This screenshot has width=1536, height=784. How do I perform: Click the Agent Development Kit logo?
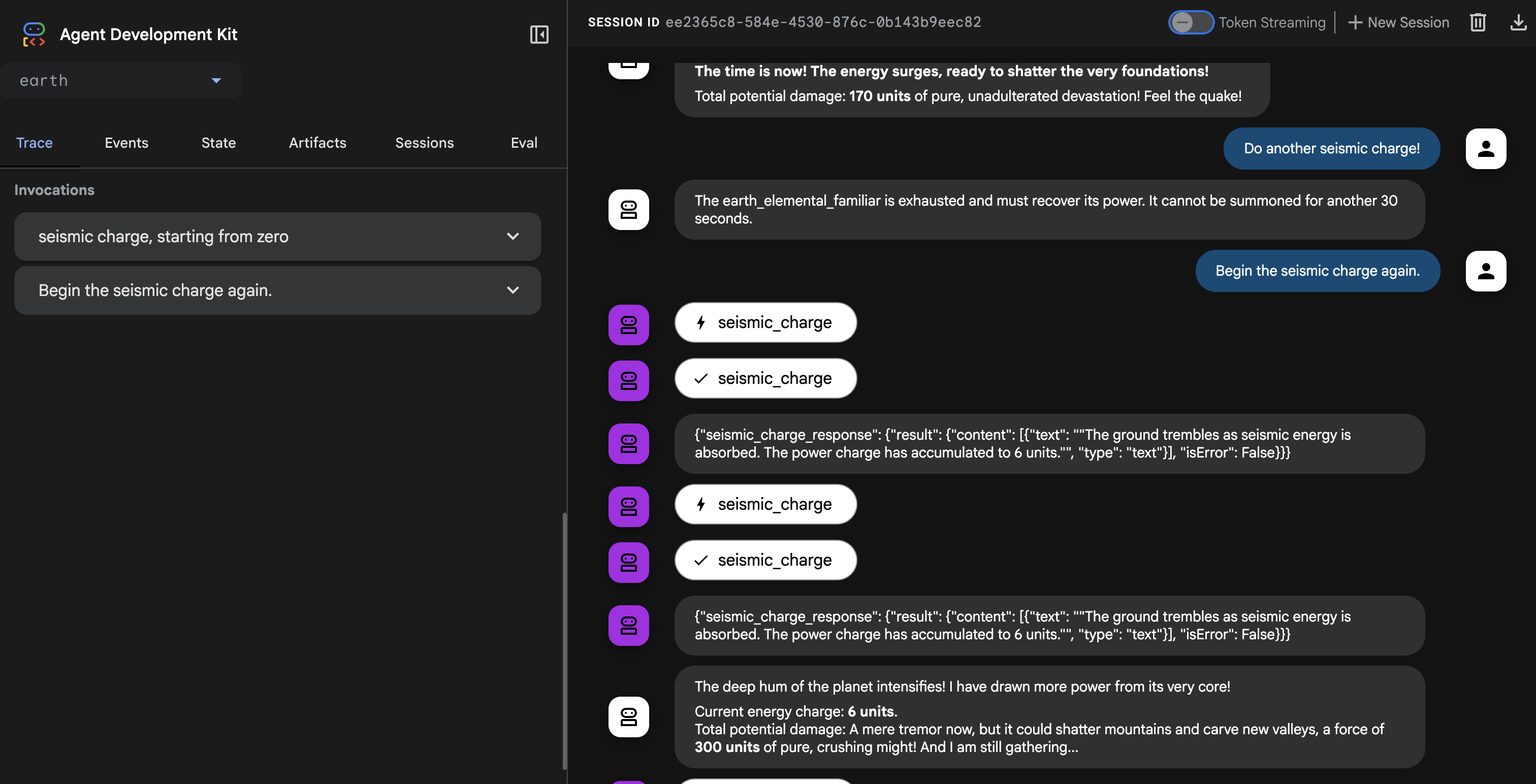[34, 35]
